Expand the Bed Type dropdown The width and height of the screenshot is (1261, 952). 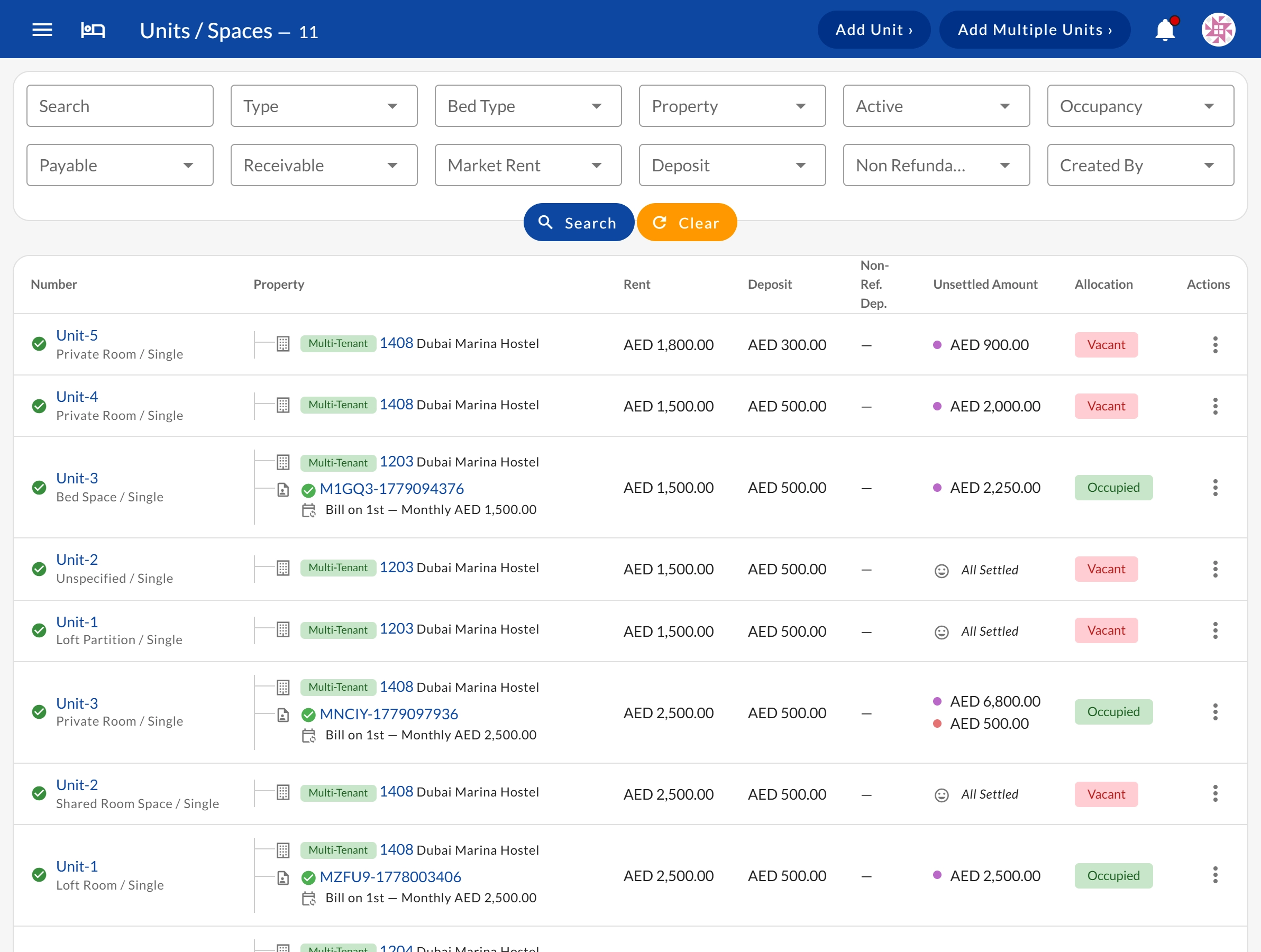tap(528, 106)
